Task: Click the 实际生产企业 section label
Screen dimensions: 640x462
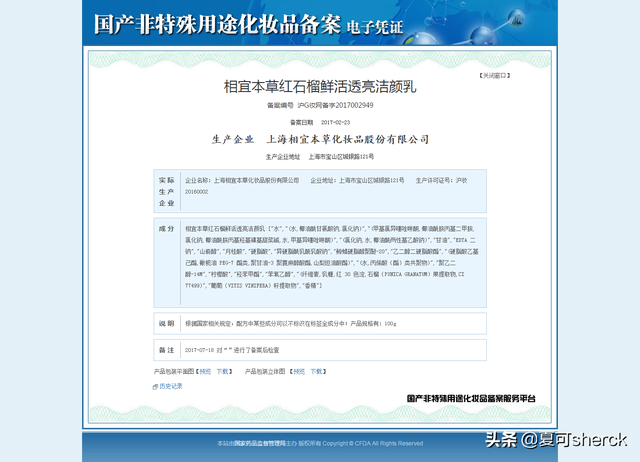Action: pyautogui.click(x=167, y=191)
